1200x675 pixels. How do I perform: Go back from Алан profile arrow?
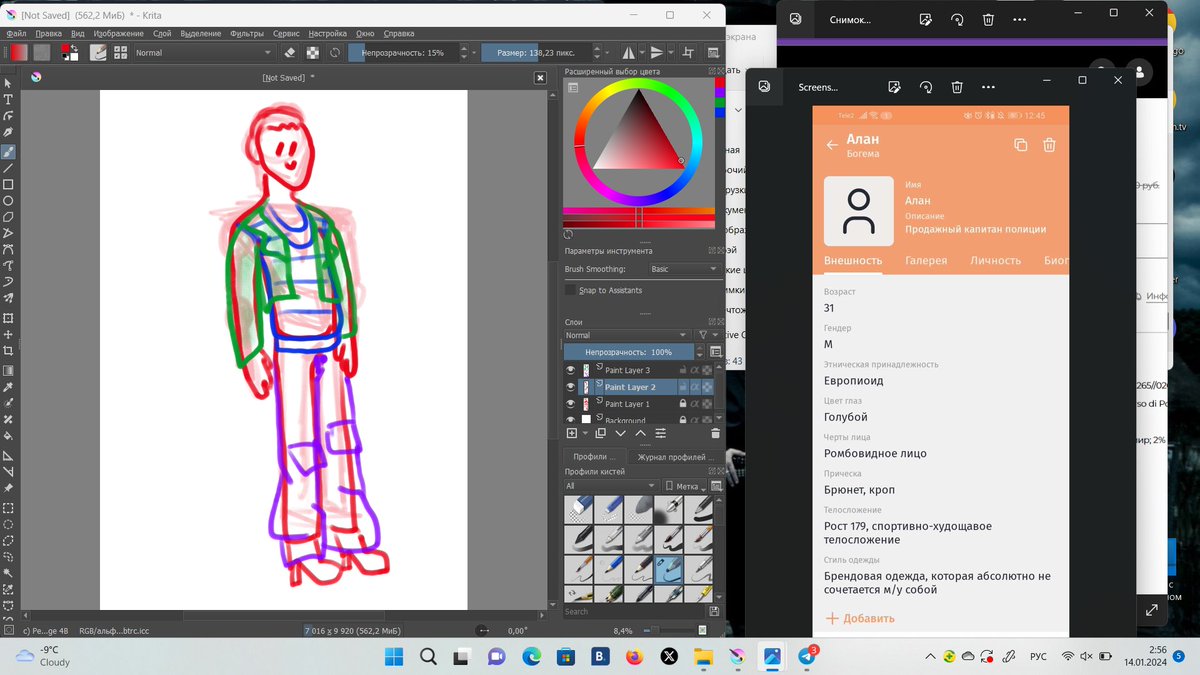click(x=832, y=145)
